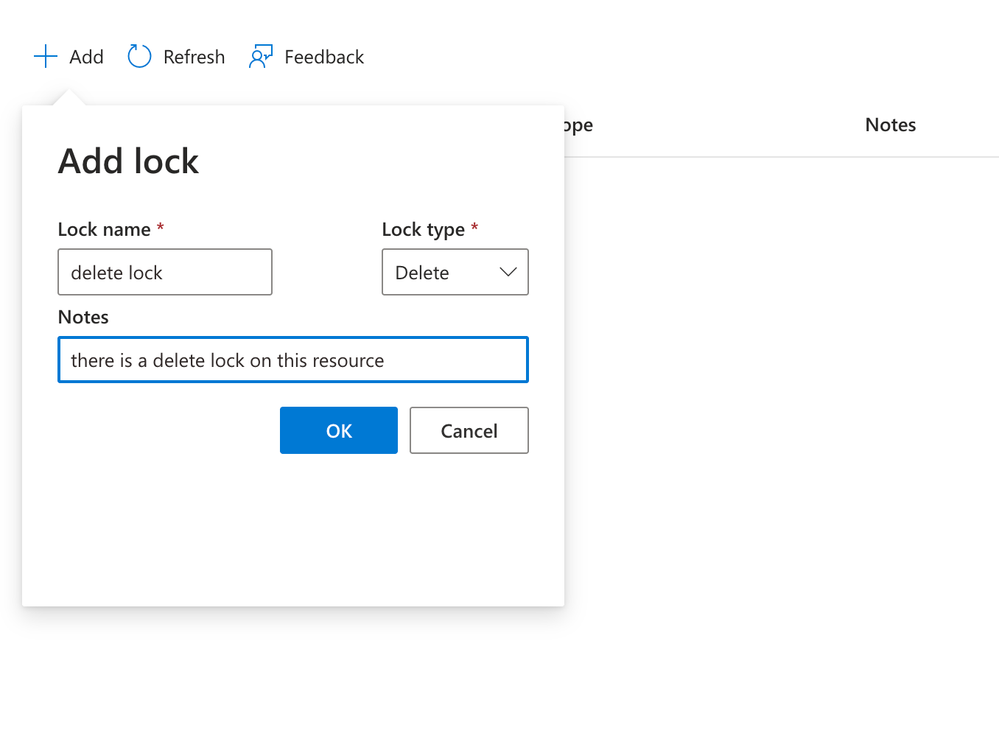Click the Lock name input field

point(165,273)
